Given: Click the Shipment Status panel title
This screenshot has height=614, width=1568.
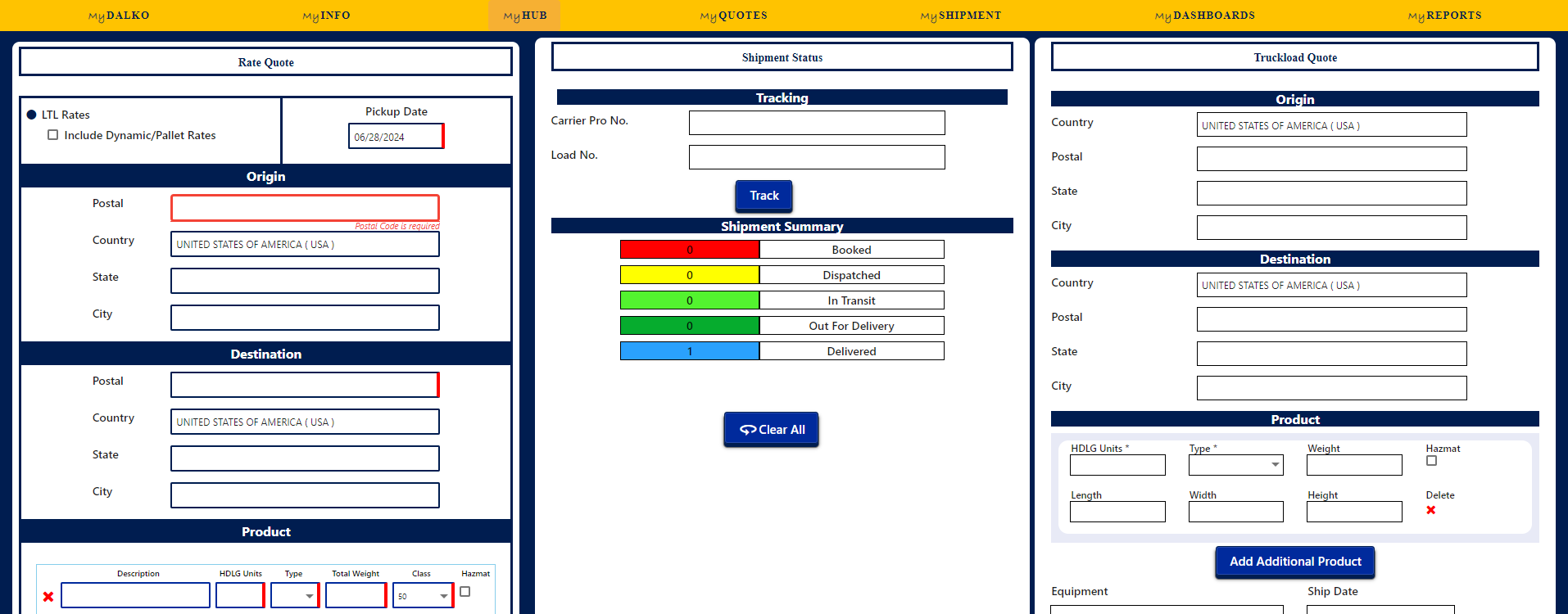Looking at the screenshot, I should pyautogui.click(x=782, y=57).
